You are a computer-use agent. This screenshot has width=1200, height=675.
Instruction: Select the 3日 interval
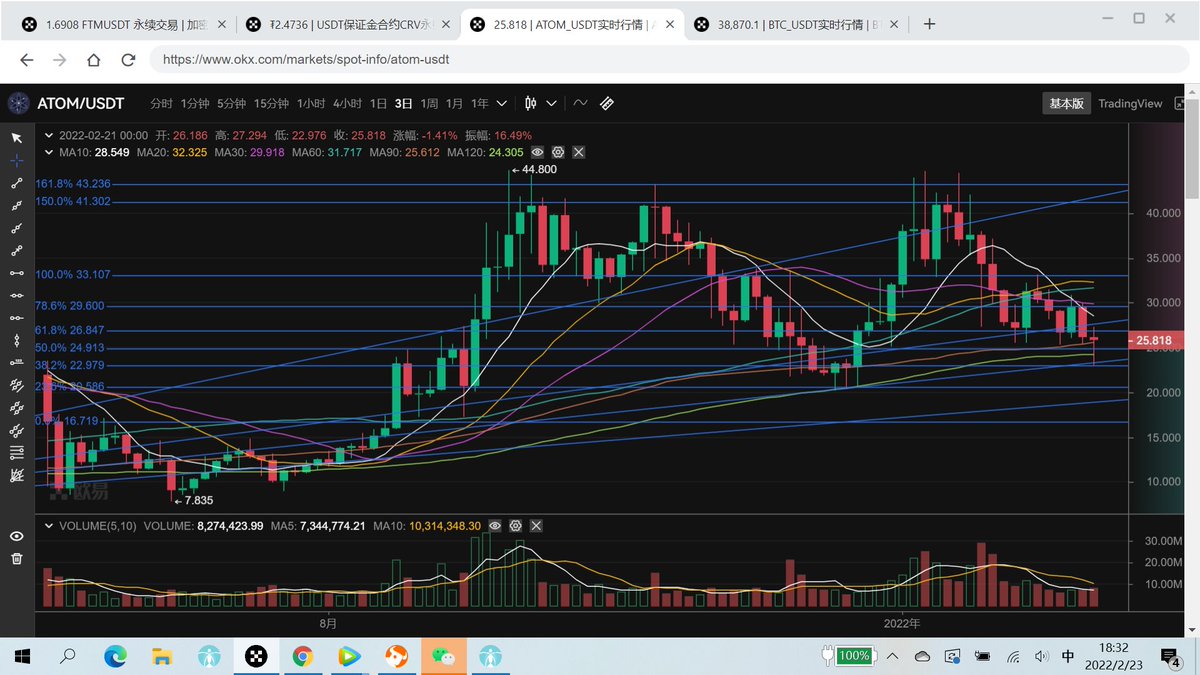pyautogui.click(x=404, y=103)
